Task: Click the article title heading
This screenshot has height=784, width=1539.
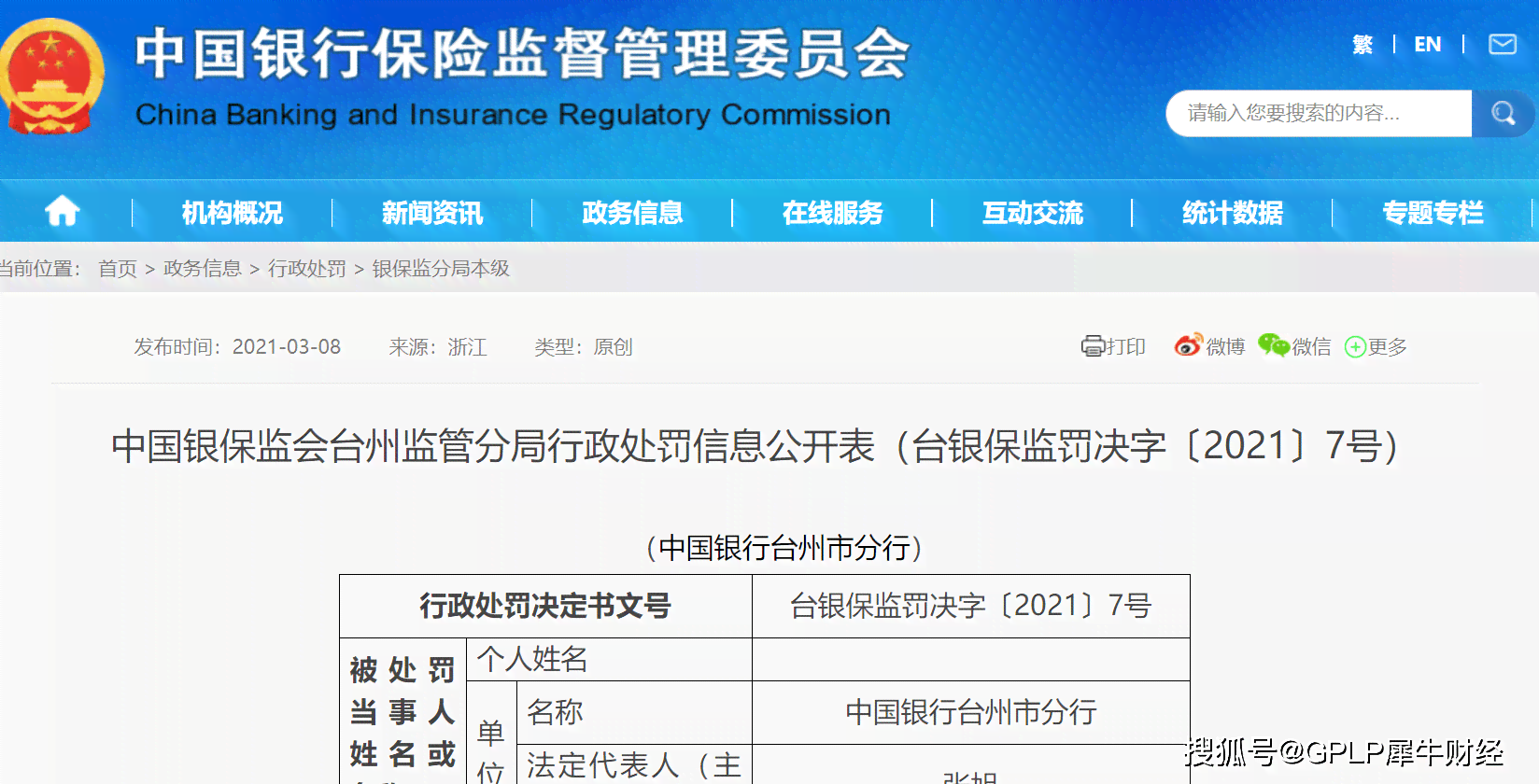Action: [x=755, y=446]
